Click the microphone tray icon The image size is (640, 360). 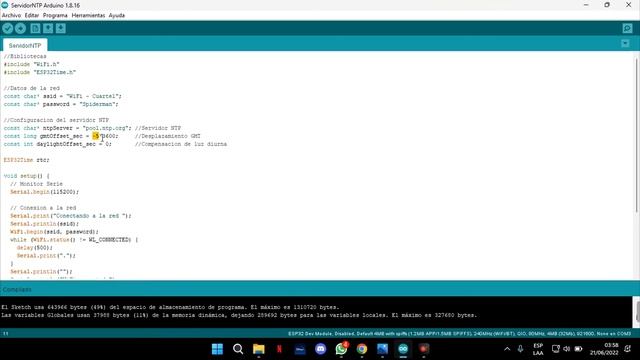(x=520, y=349)
